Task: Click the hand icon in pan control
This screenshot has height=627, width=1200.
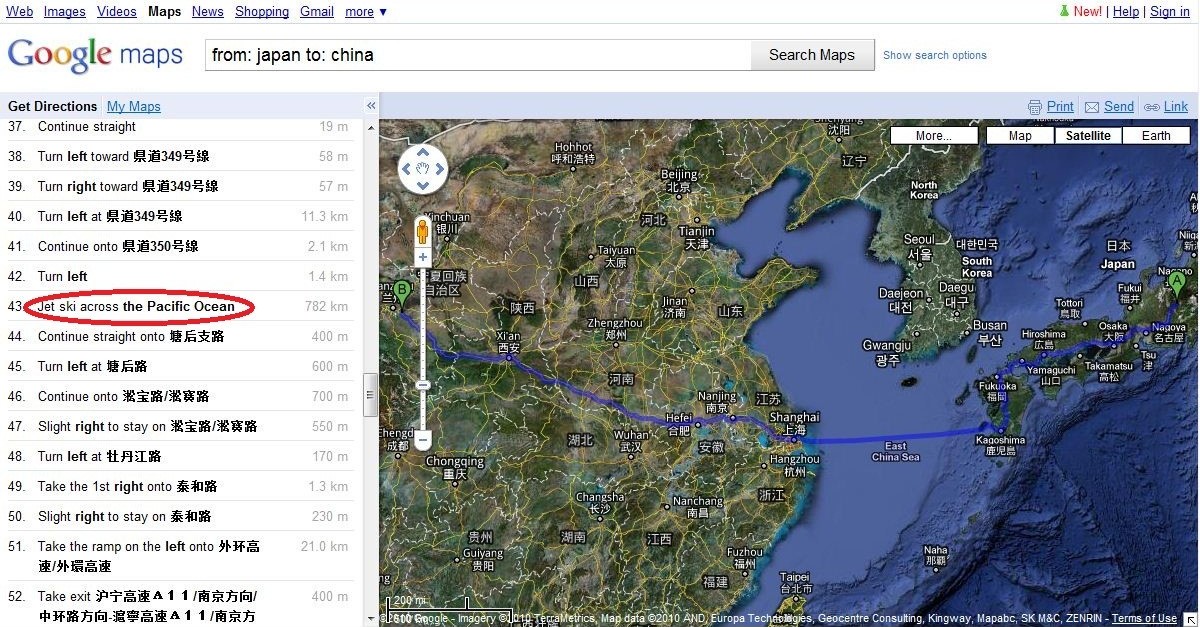Action: click(x=423, y=169)
